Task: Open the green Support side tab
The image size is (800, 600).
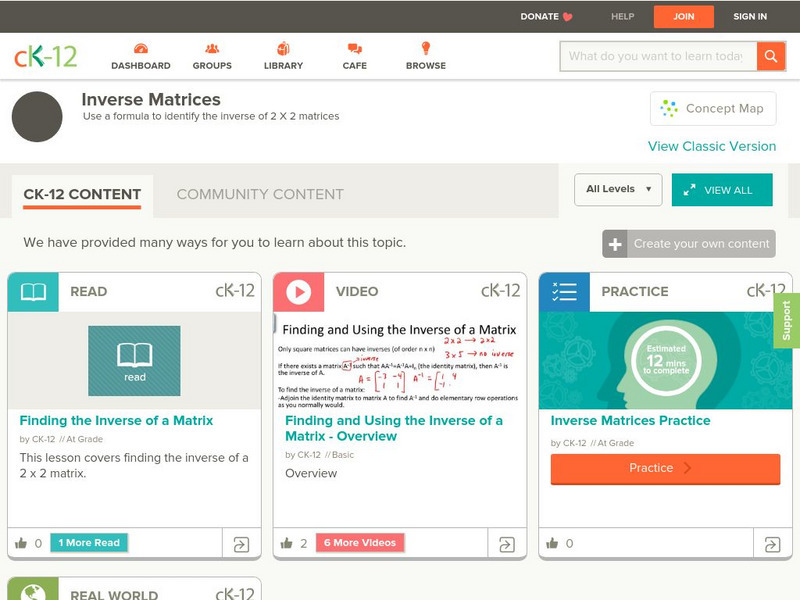Action: point(787,320)
